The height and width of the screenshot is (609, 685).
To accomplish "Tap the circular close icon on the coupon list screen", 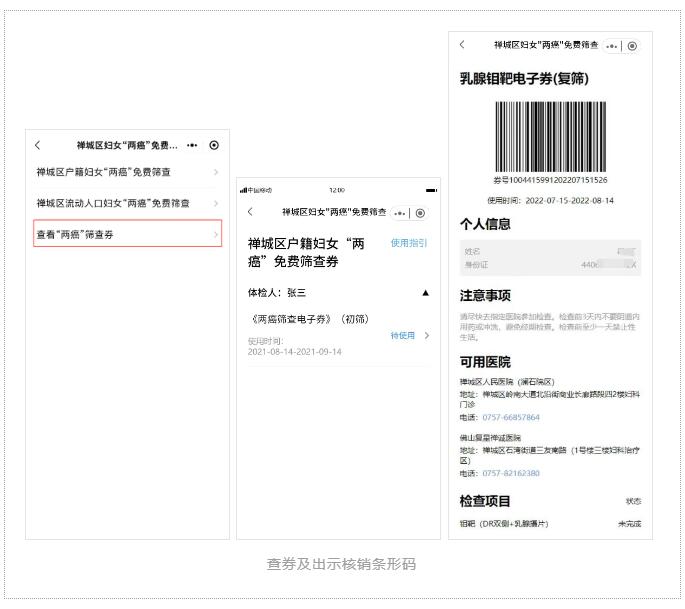I will [420, 213].
